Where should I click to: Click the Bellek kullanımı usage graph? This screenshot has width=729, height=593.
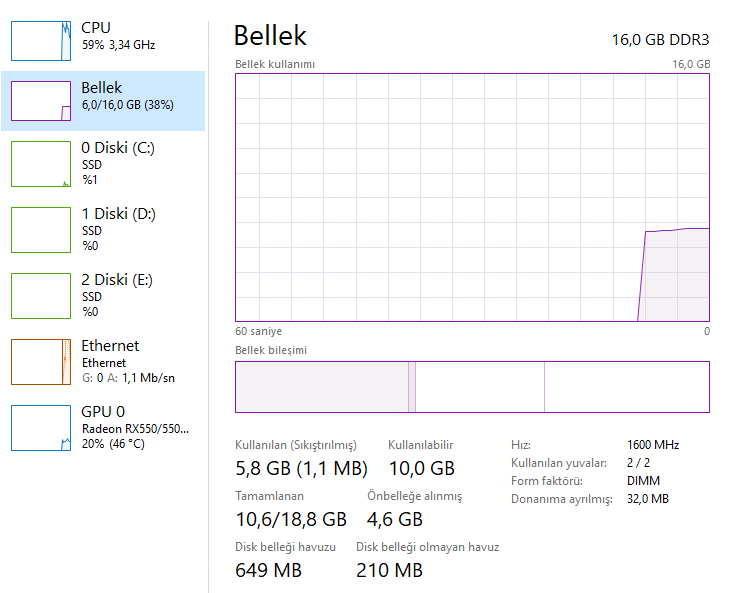point(472,198)
